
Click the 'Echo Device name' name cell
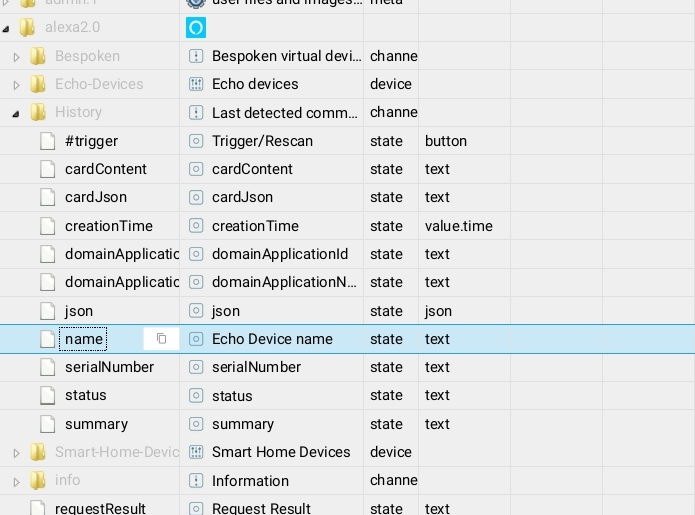click(x=272, y=339)
